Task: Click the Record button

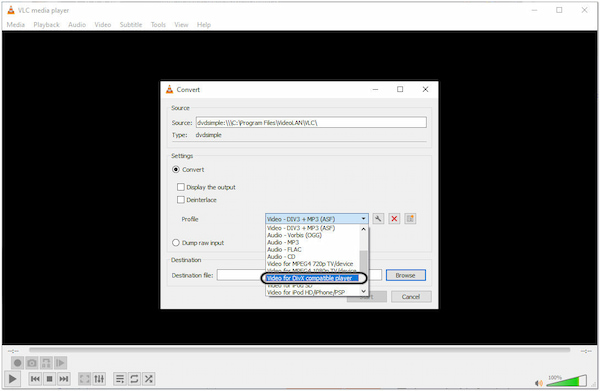Action: click(17, 363)
